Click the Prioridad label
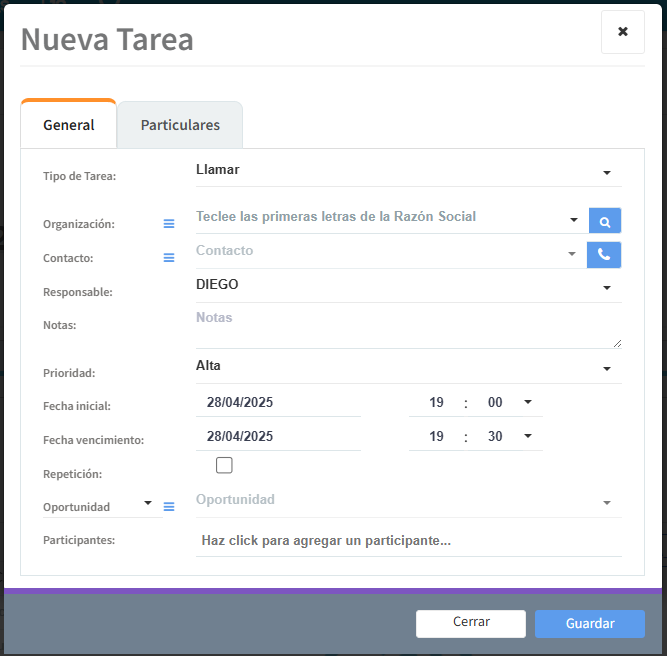Image resolution: width=667 pixels, height=656 pixels. coord(69,373)
